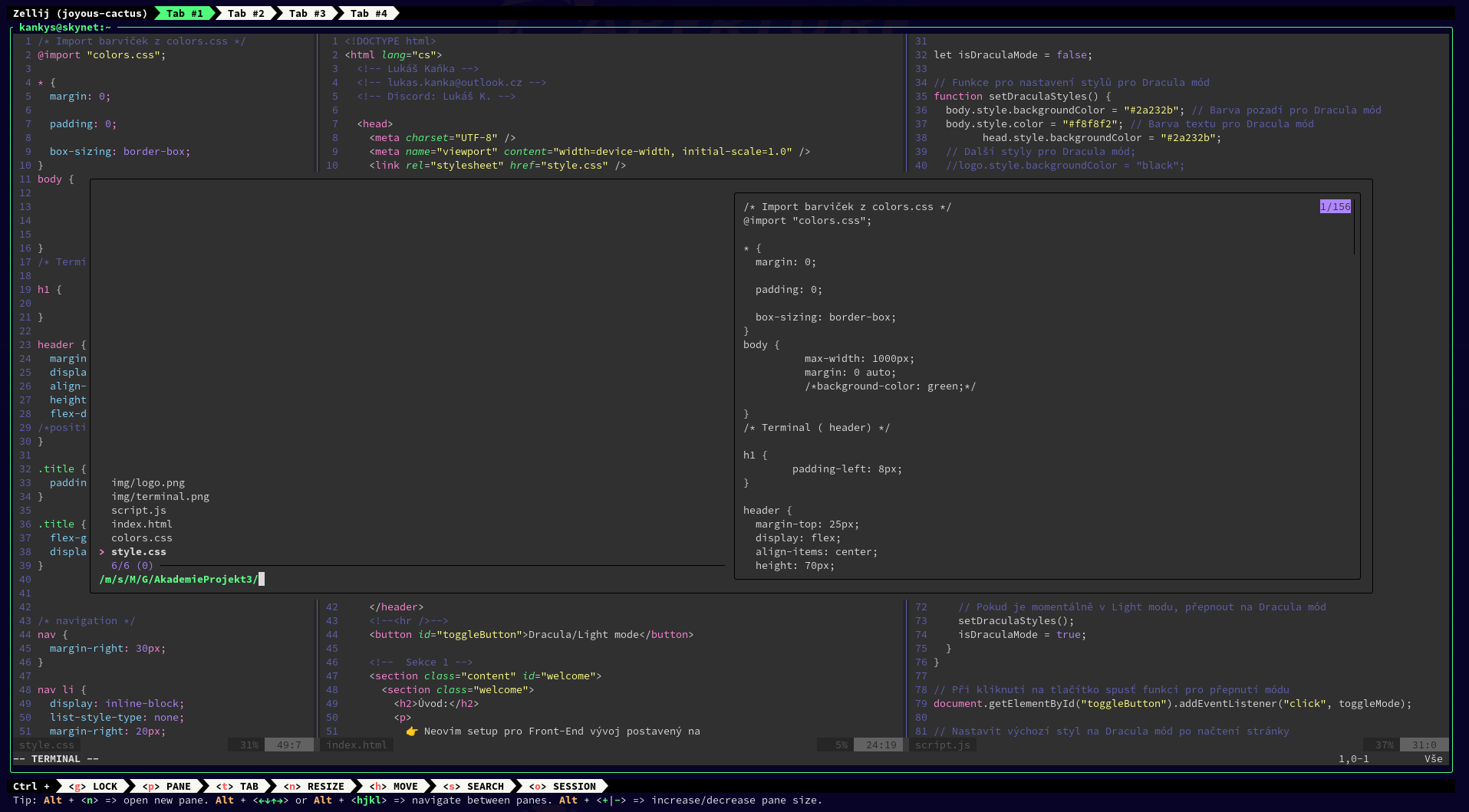This screenshot has width=1469, height=812.
Task: Select Tab #4 in the tab bar
Action: [368, 13]
